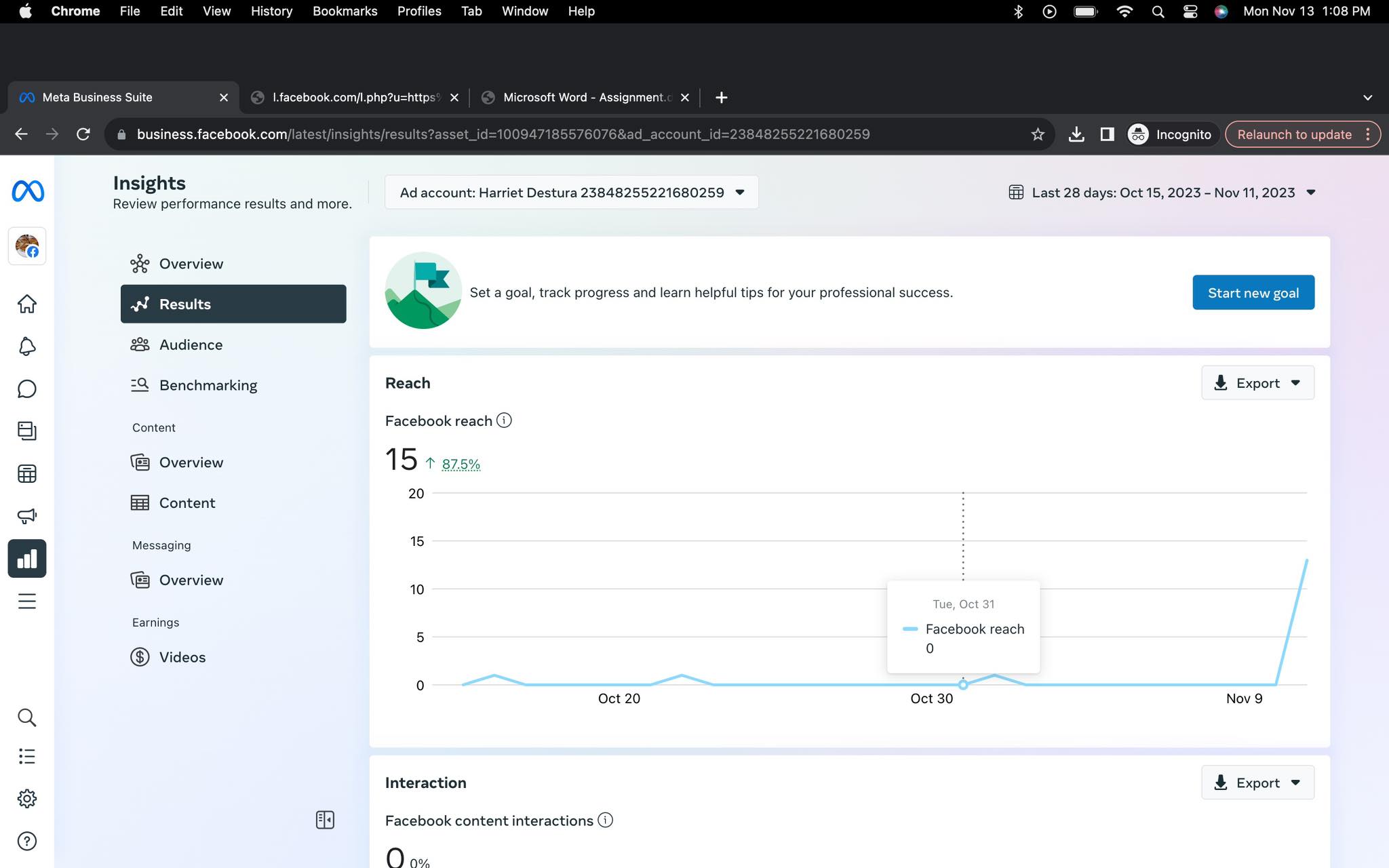Expand the Reach Export dropdown
This screenshot has height=868, width=1389.
1257,383
